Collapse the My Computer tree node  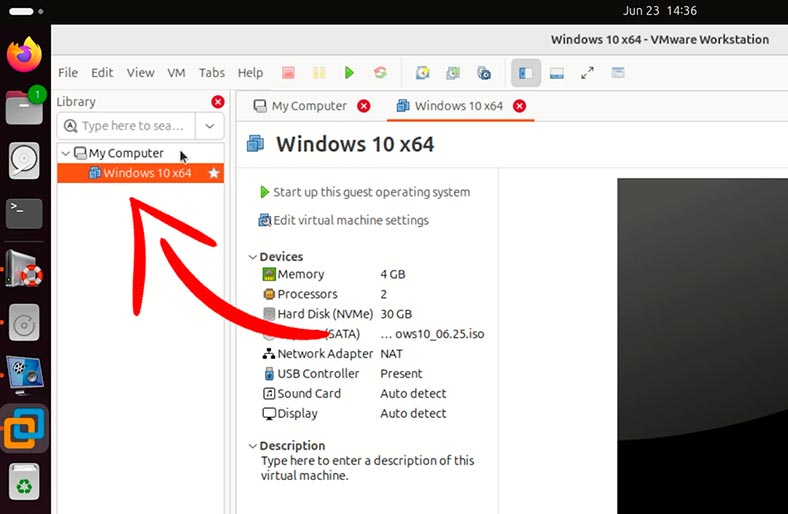click(65, 153)
